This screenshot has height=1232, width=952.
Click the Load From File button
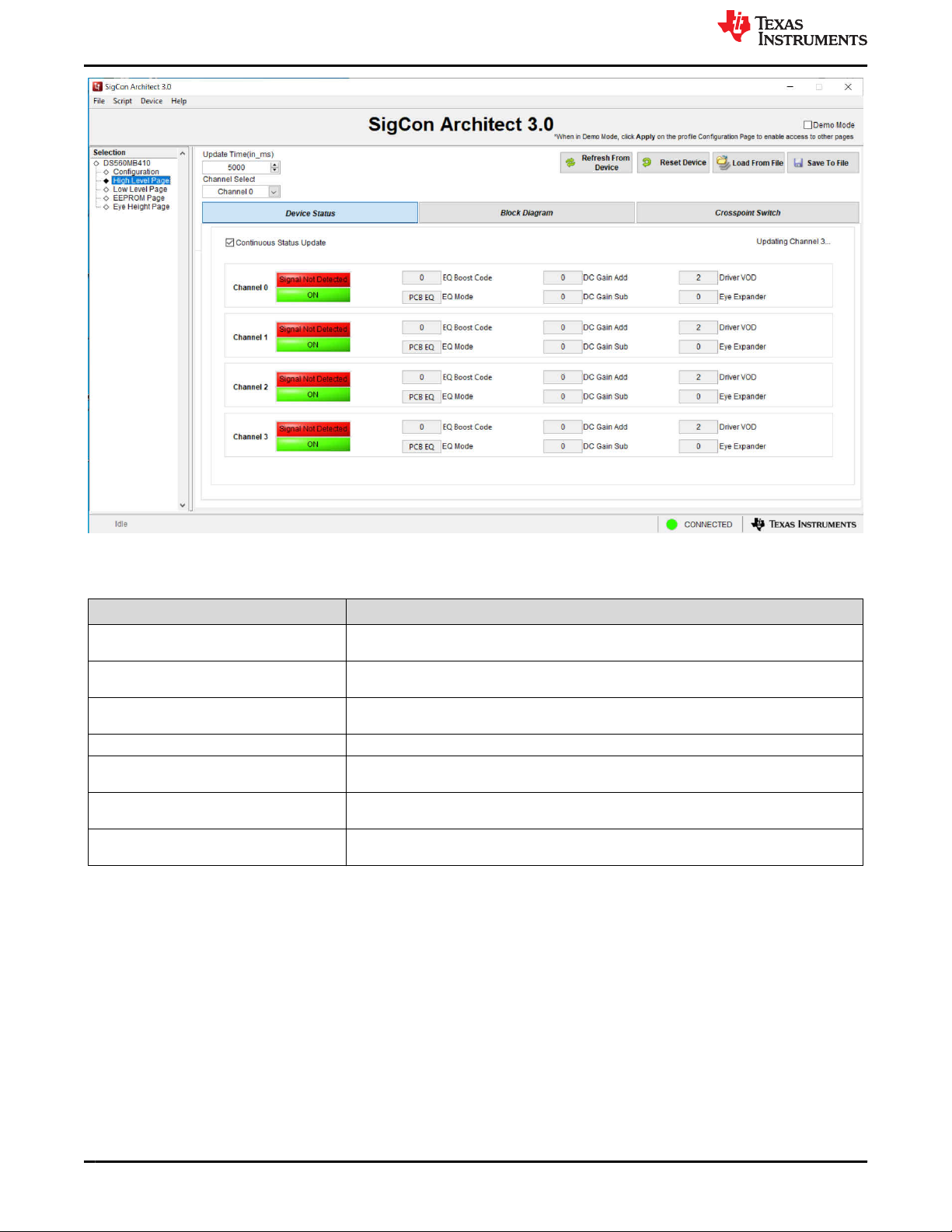tap(749, 162)
